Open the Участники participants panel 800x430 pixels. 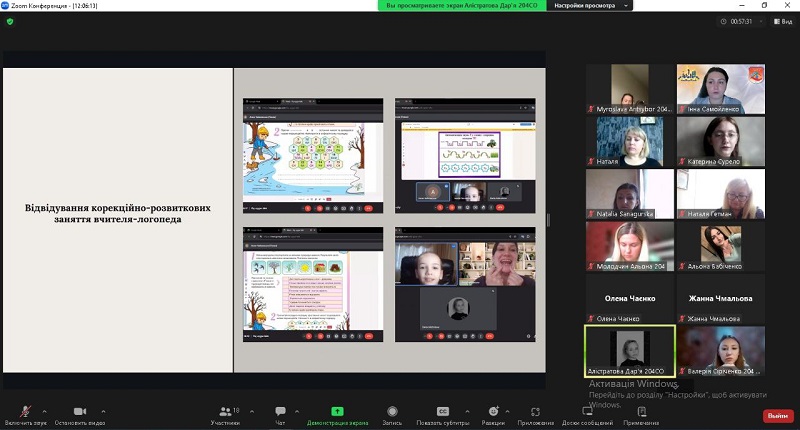pos(223,413)
